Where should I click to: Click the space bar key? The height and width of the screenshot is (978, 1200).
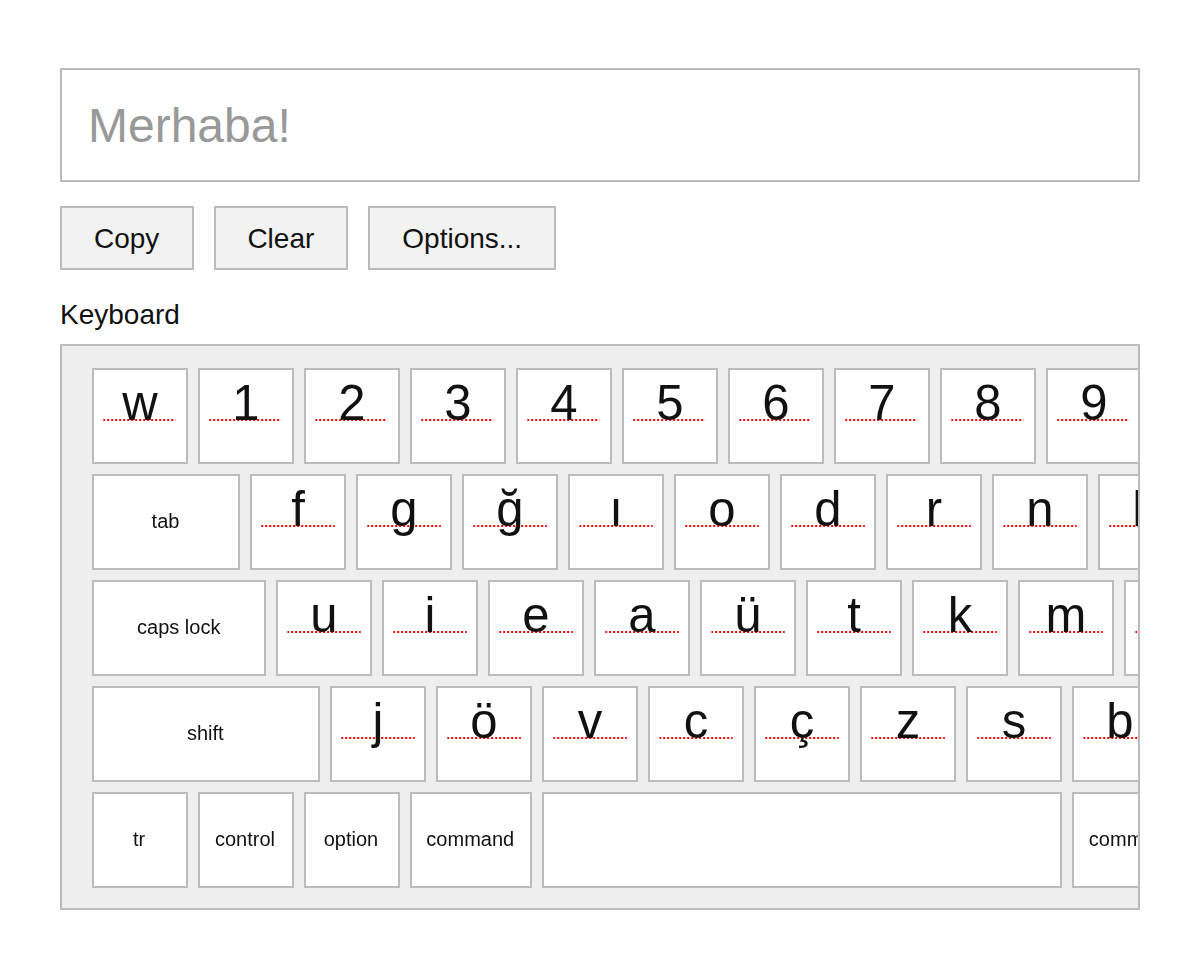(802, 840)
